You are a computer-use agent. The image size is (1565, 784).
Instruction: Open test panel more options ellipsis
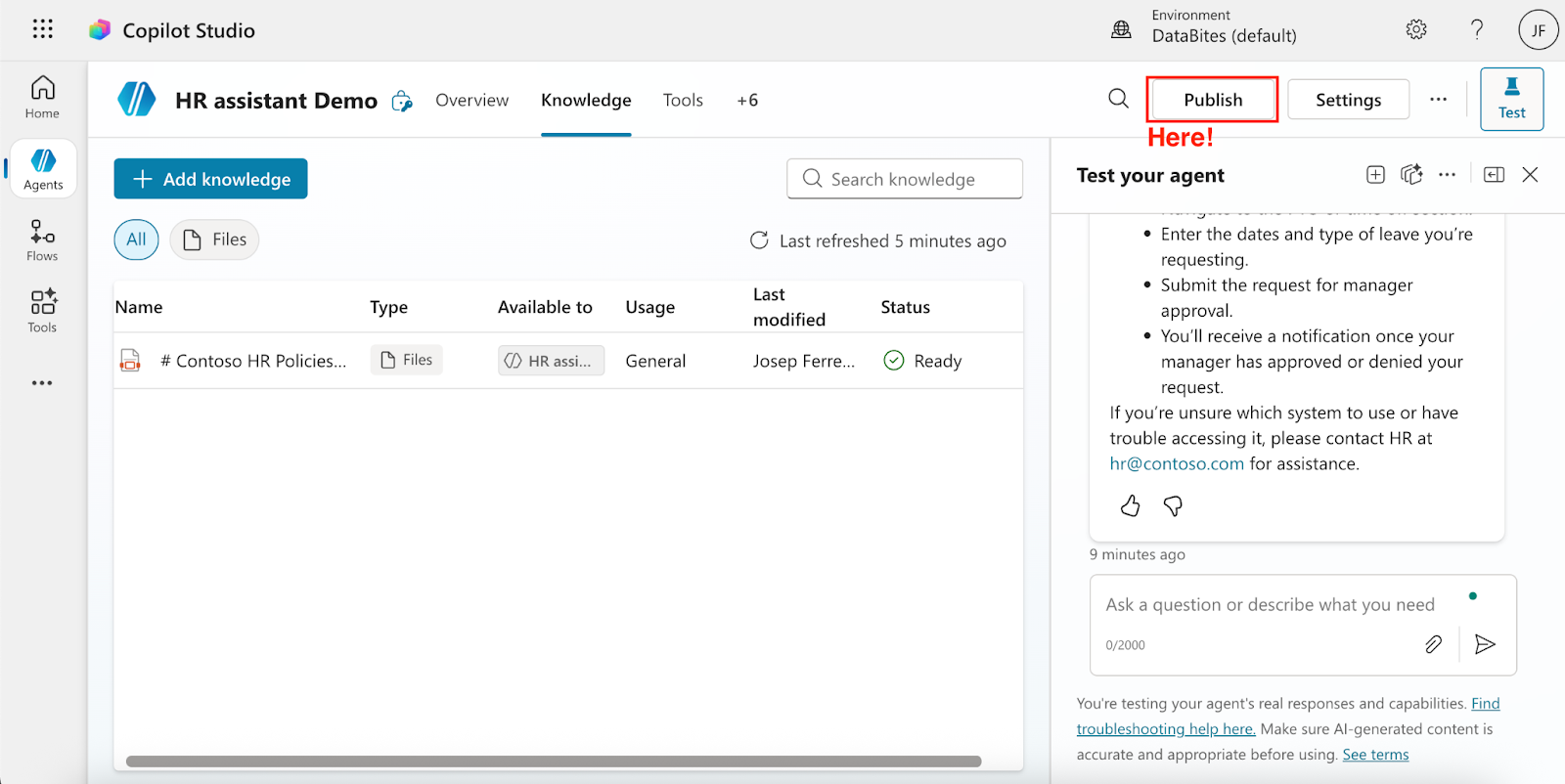click(x=1447, y=175)
